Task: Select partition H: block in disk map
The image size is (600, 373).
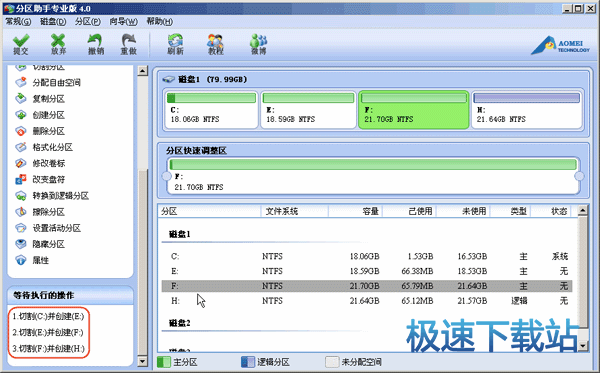Action: coord(527,109)
